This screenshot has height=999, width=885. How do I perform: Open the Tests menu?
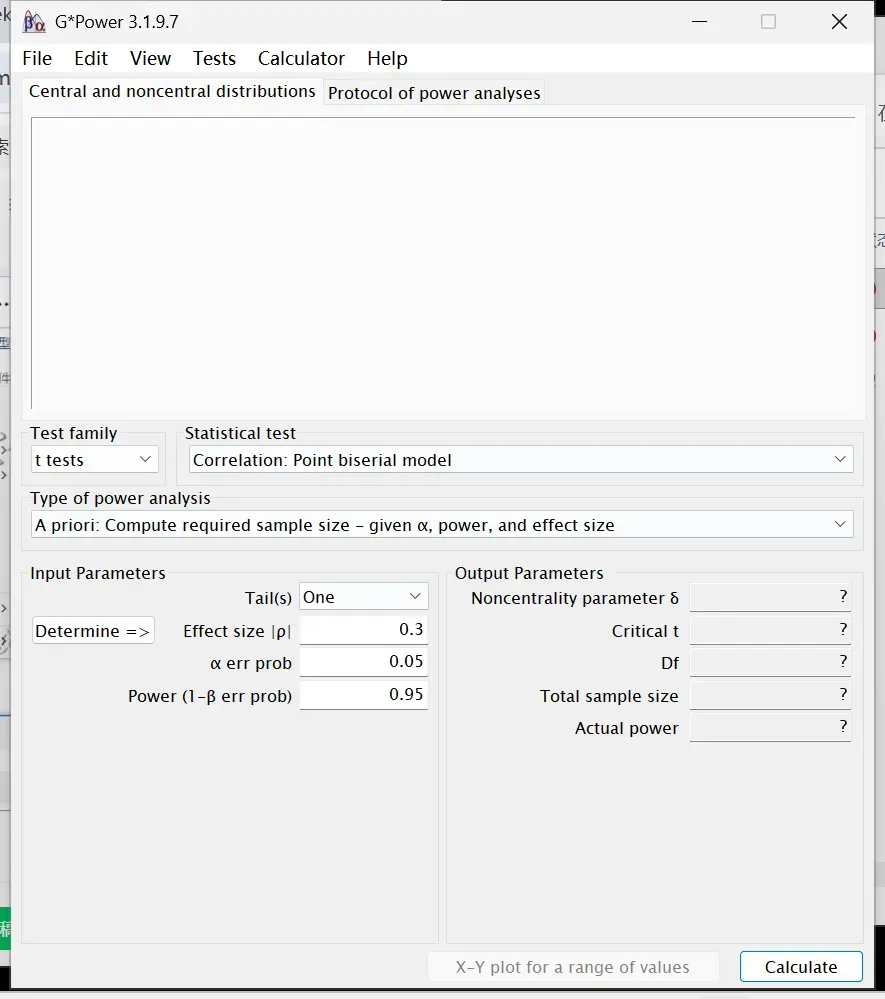214,59
